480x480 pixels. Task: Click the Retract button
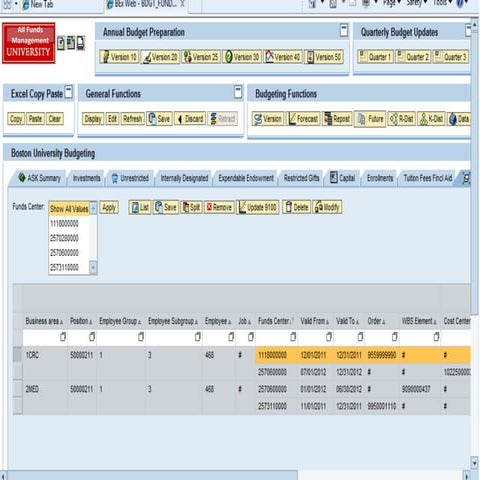(x=223, y=119)
